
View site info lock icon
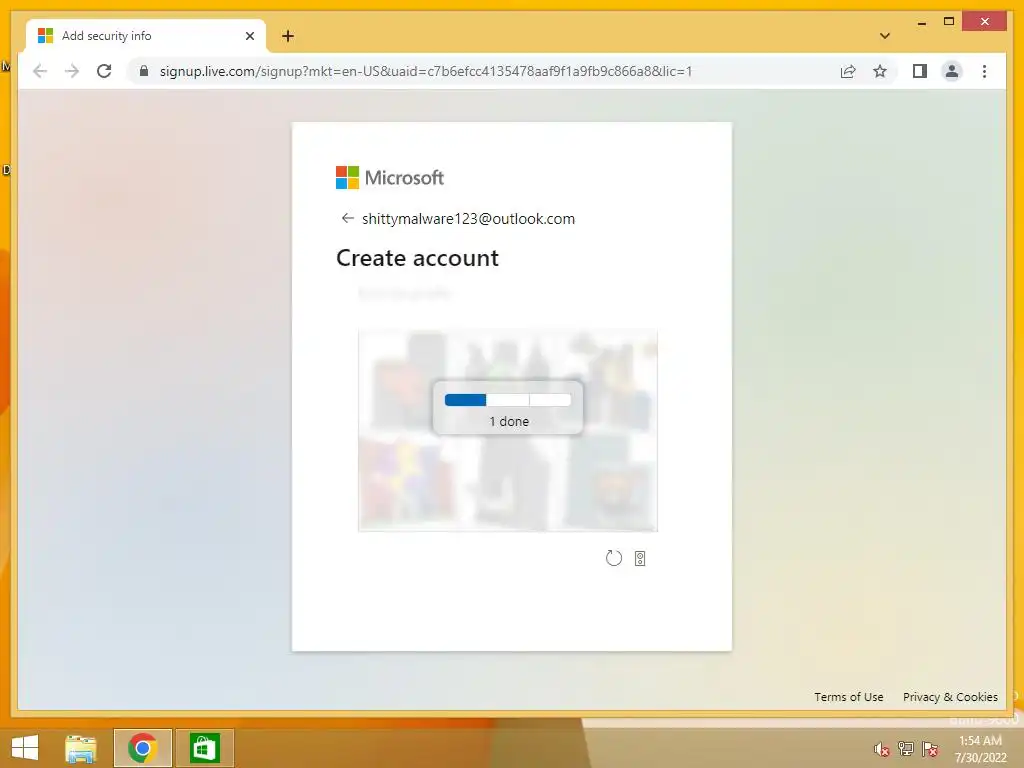[x=144, y=71]
